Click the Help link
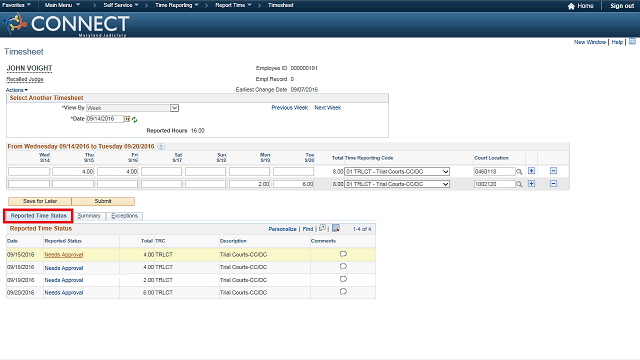 [x=617, y=42]
